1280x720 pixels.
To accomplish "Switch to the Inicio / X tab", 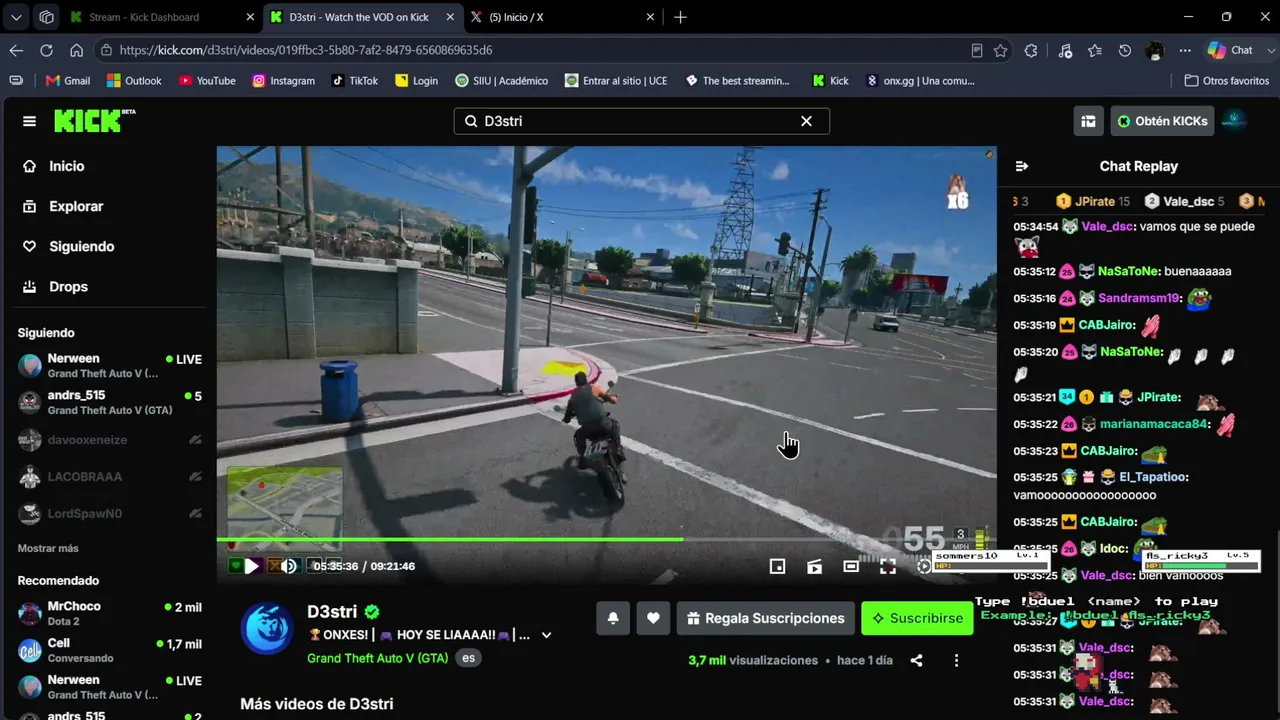I will click(x=563, y=17).
